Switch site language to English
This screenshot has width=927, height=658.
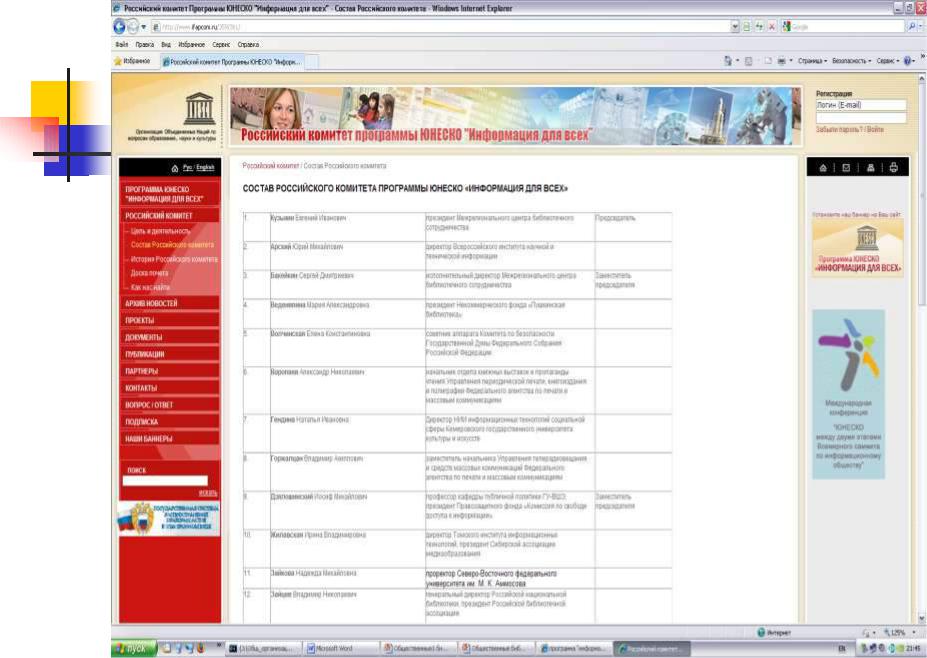point(205,168)
